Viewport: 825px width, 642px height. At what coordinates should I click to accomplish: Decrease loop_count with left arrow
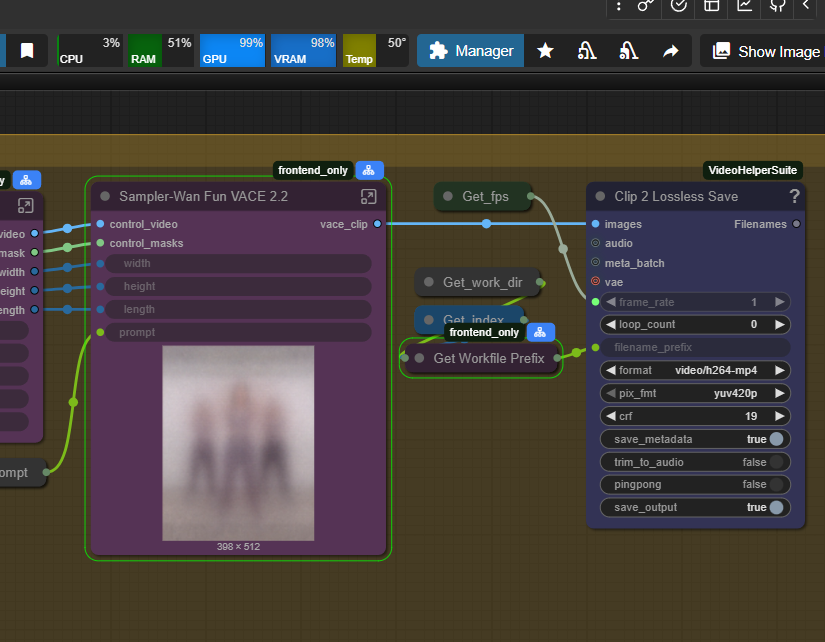tap(610, 325)
